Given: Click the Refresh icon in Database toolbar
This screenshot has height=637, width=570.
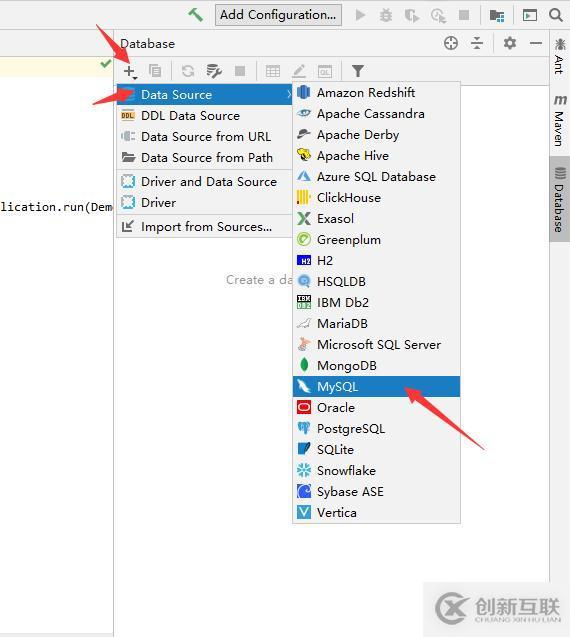Looking at the screenshot, I should (x=188, y=71).
